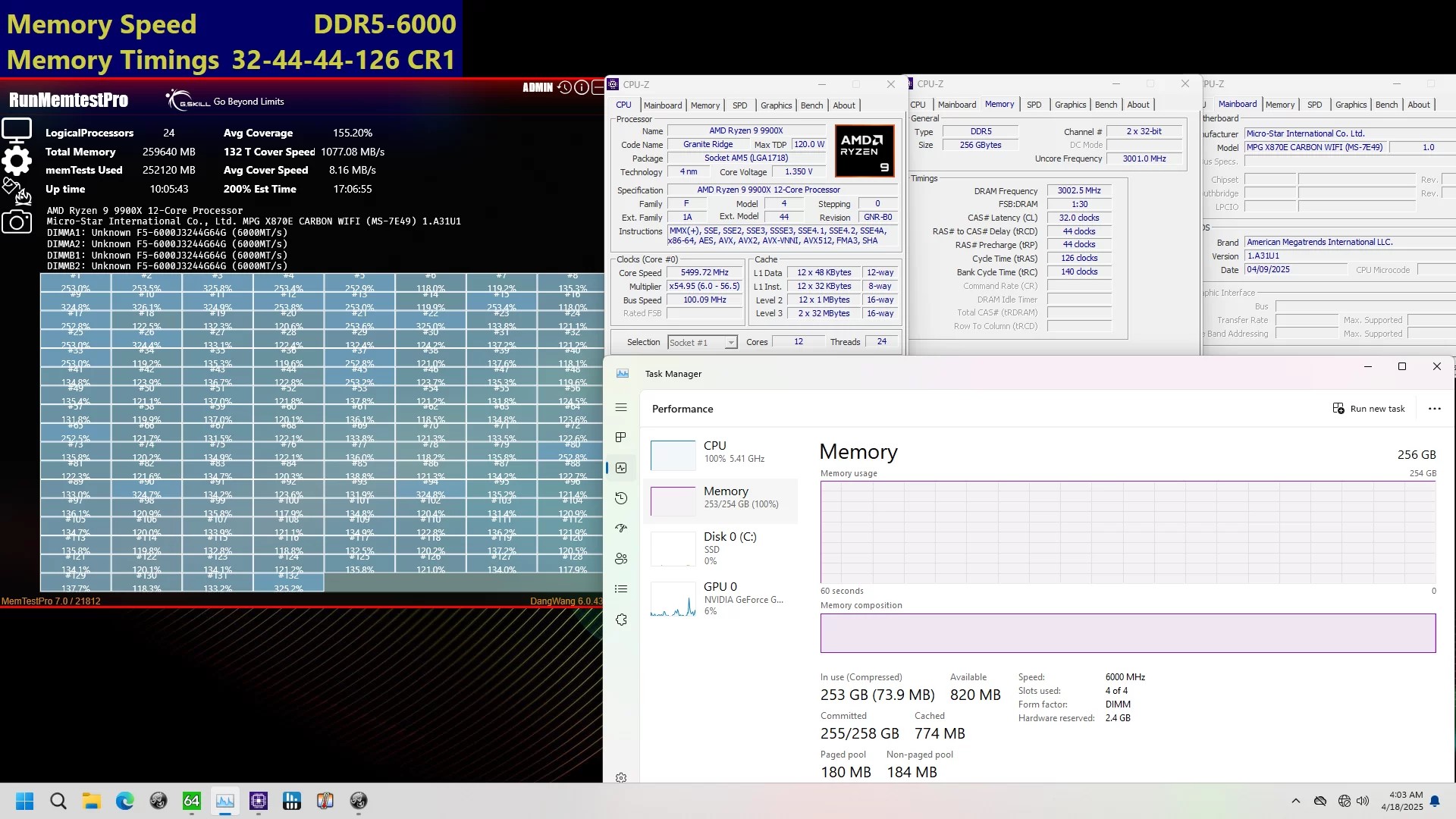Click the Run new task button

tap(1370, 408)
